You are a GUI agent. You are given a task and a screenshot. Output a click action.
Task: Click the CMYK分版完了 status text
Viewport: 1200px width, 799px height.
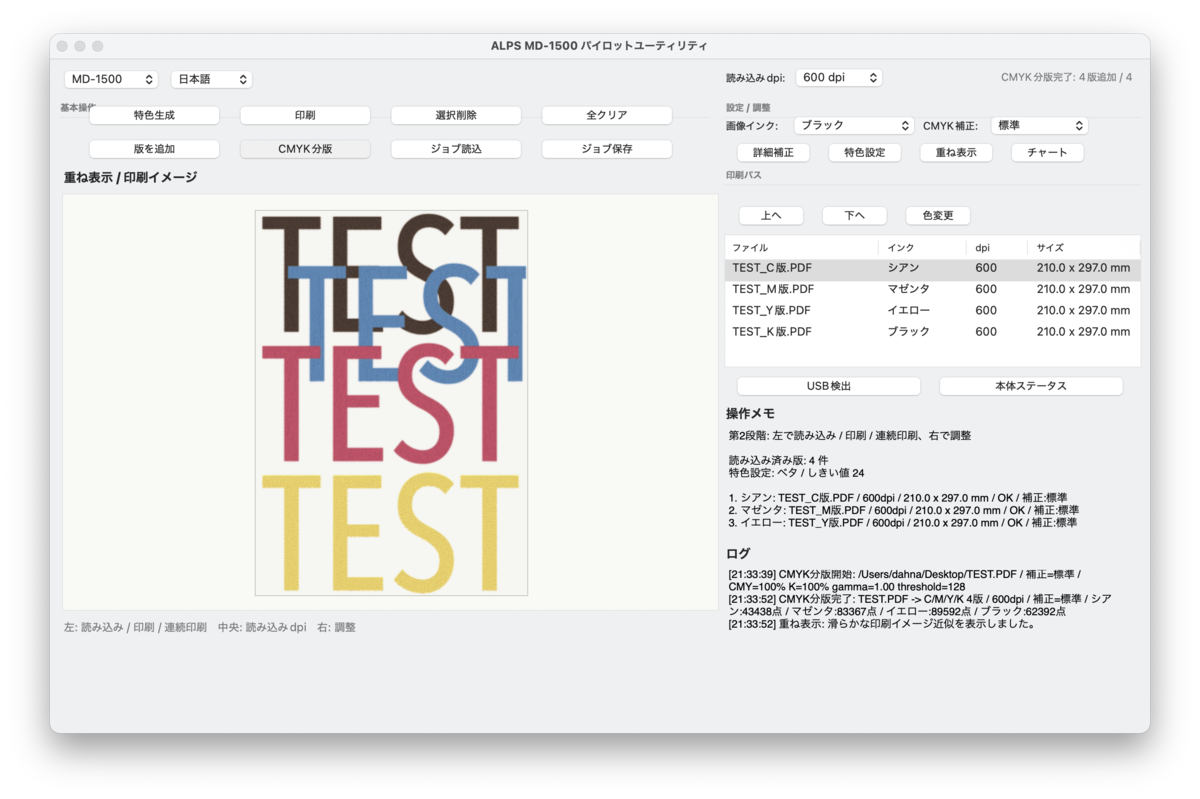[1067, 77]
